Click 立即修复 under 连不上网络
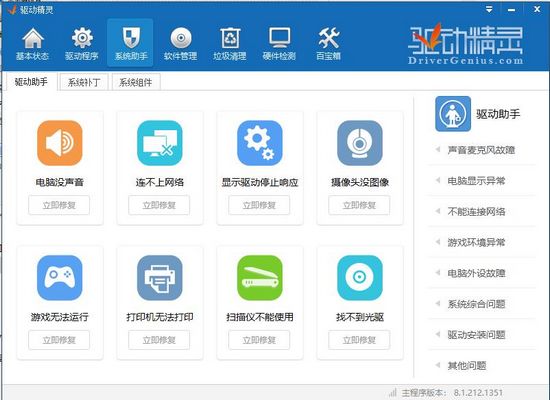550x400 pixels. (159, 205)
